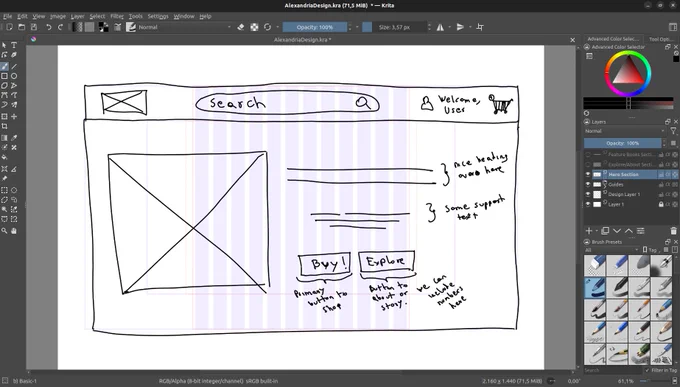
Task: Hide the Guides layer
Action: [588, 184]
